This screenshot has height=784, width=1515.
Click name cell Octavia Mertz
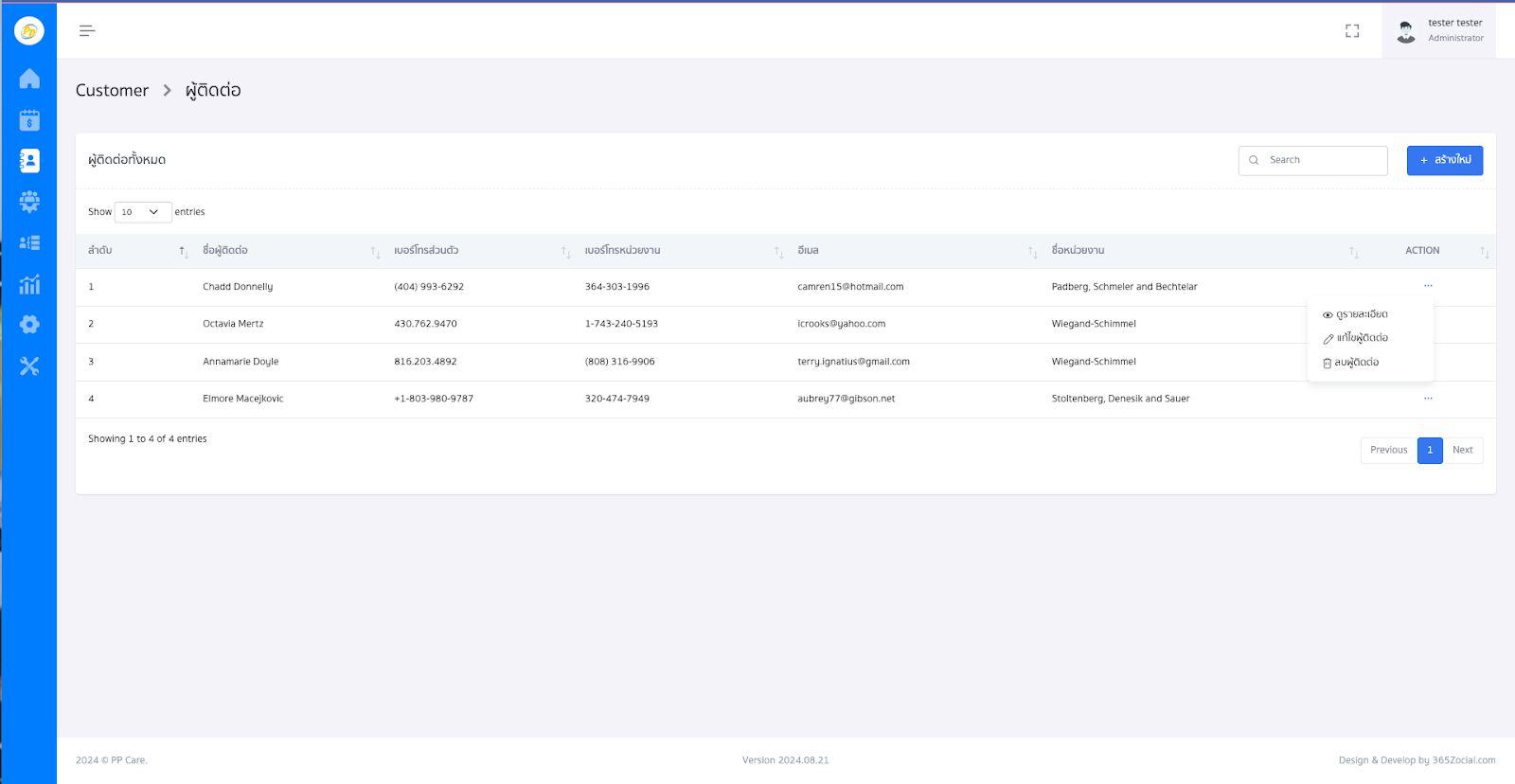pos(233,324)
